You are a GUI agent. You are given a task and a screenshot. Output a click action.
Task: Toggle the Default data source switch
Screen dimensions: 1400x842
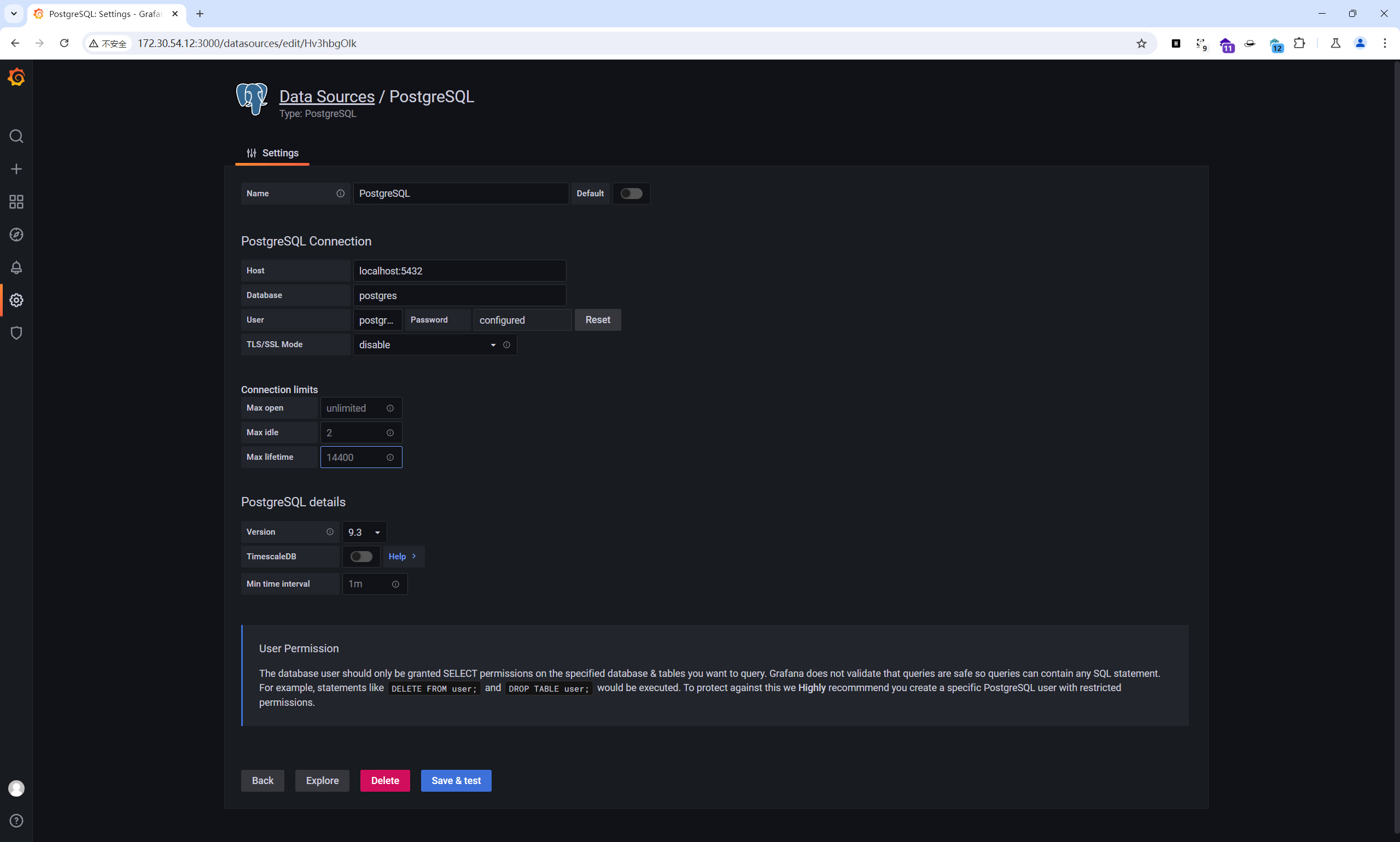[631, 194]
